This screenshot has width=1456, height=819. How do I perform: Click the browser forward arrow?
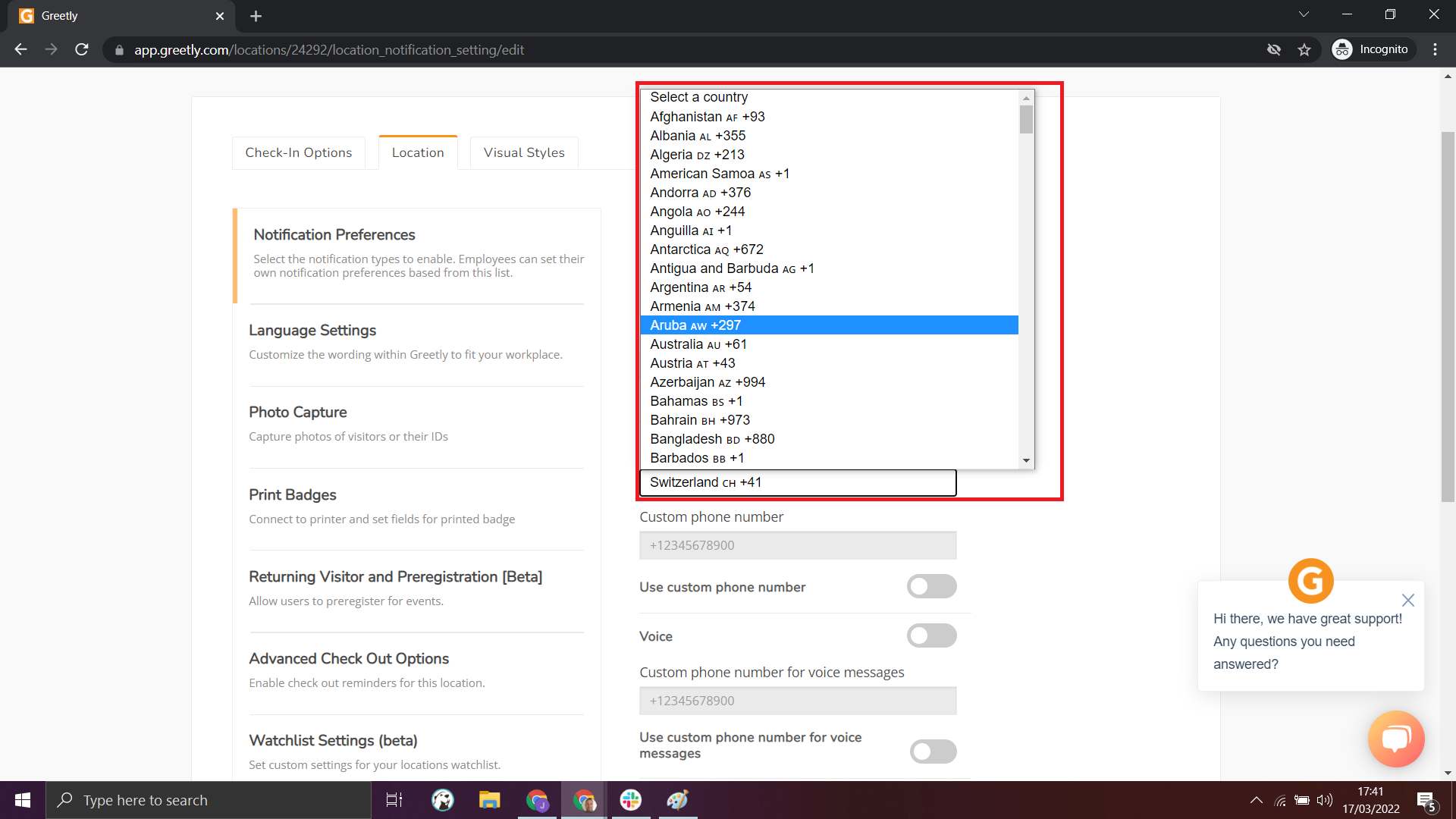point(51,49)
